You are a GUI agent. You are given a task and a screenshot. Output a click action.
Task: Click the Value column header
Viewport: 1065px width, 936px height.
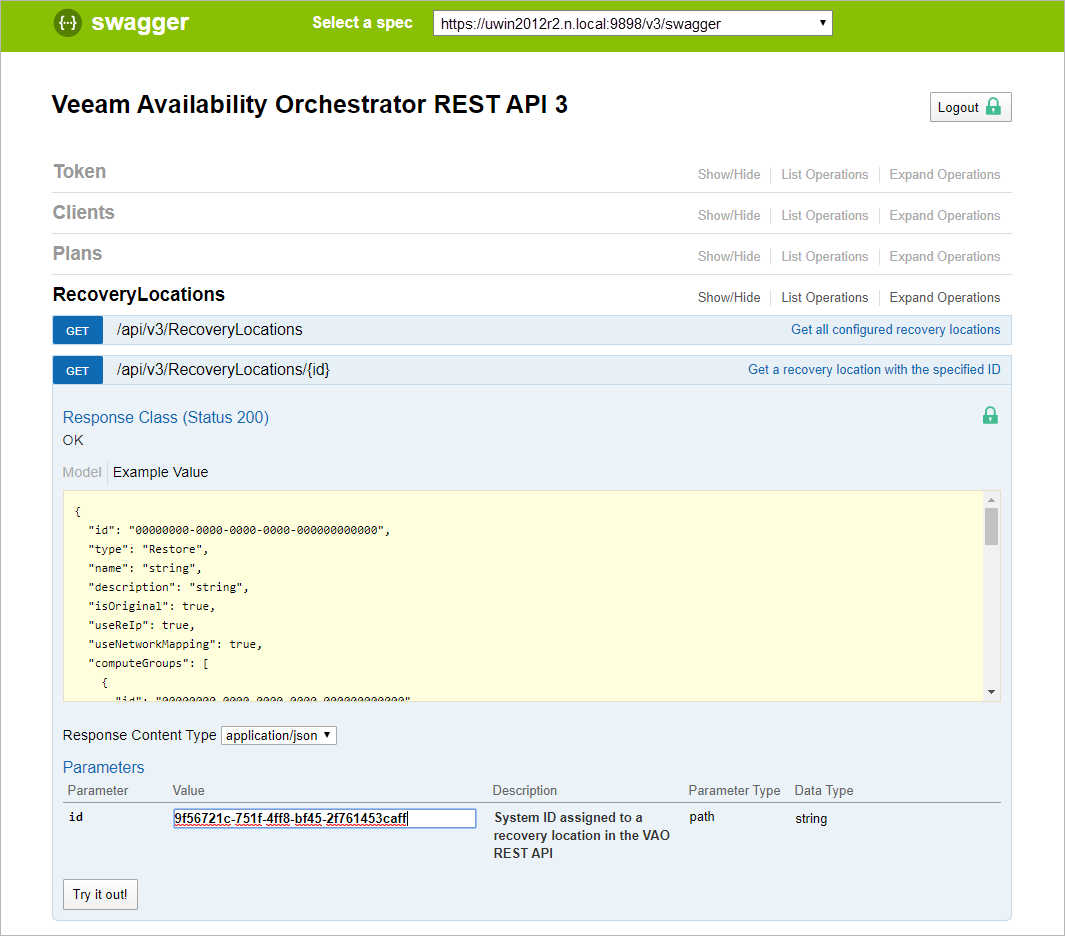188,790
